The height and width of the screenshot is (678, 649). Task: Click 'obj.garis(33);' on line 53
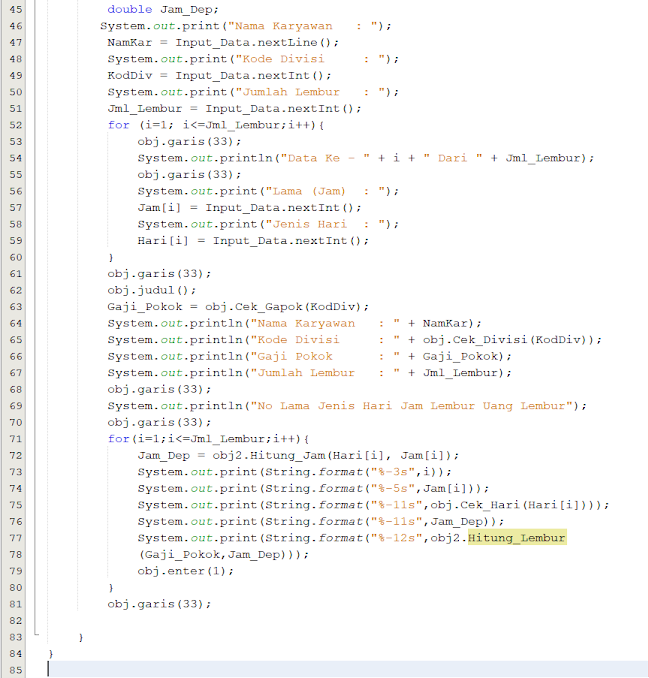point(189,141)
